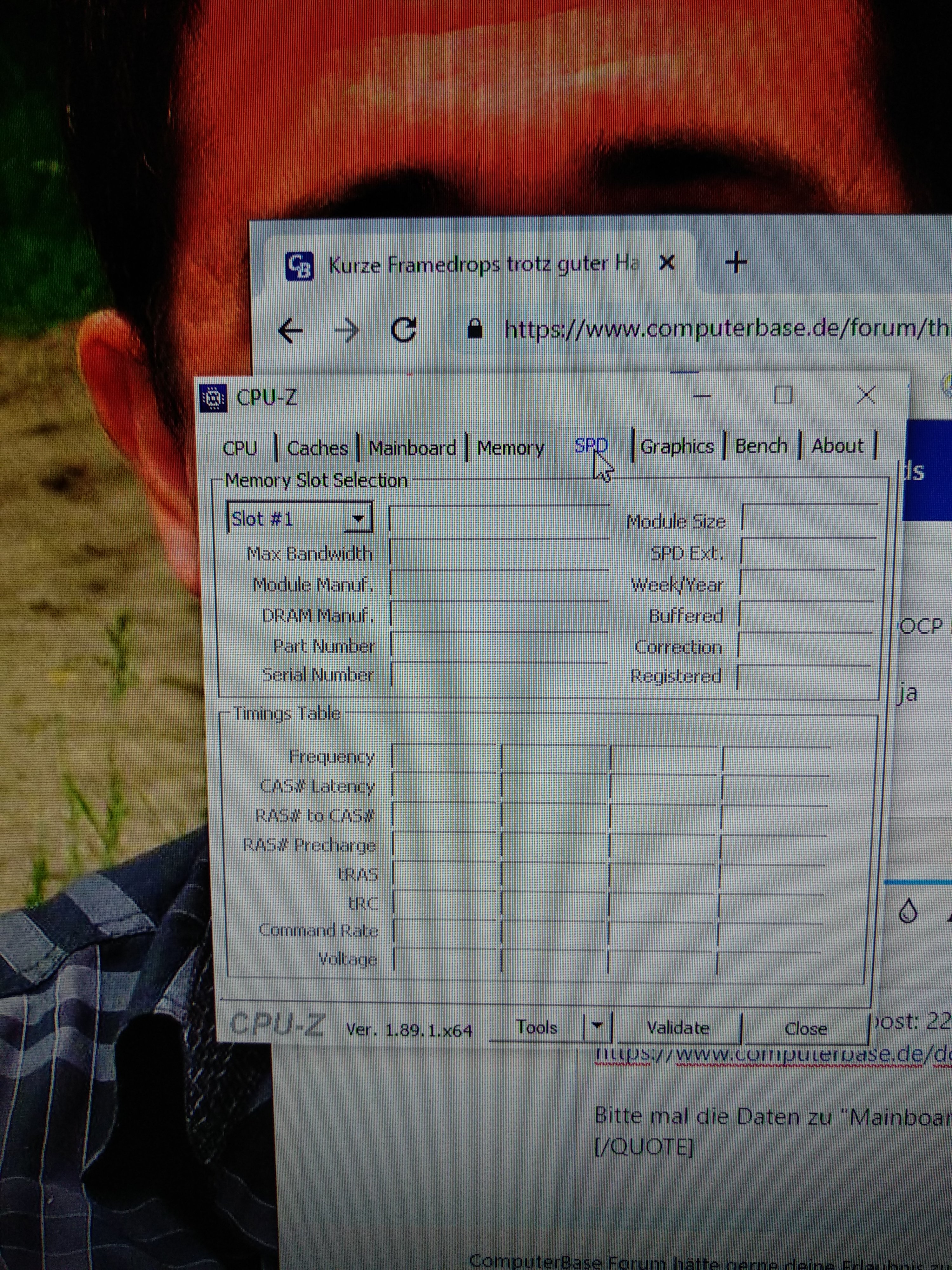
Task: Open a new browser tab
Action: click(736, 262)
